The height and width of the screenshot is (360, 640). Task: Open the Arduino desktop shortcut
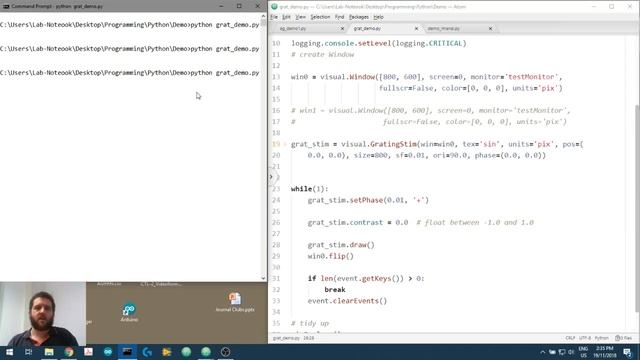(x=129, y=313)
